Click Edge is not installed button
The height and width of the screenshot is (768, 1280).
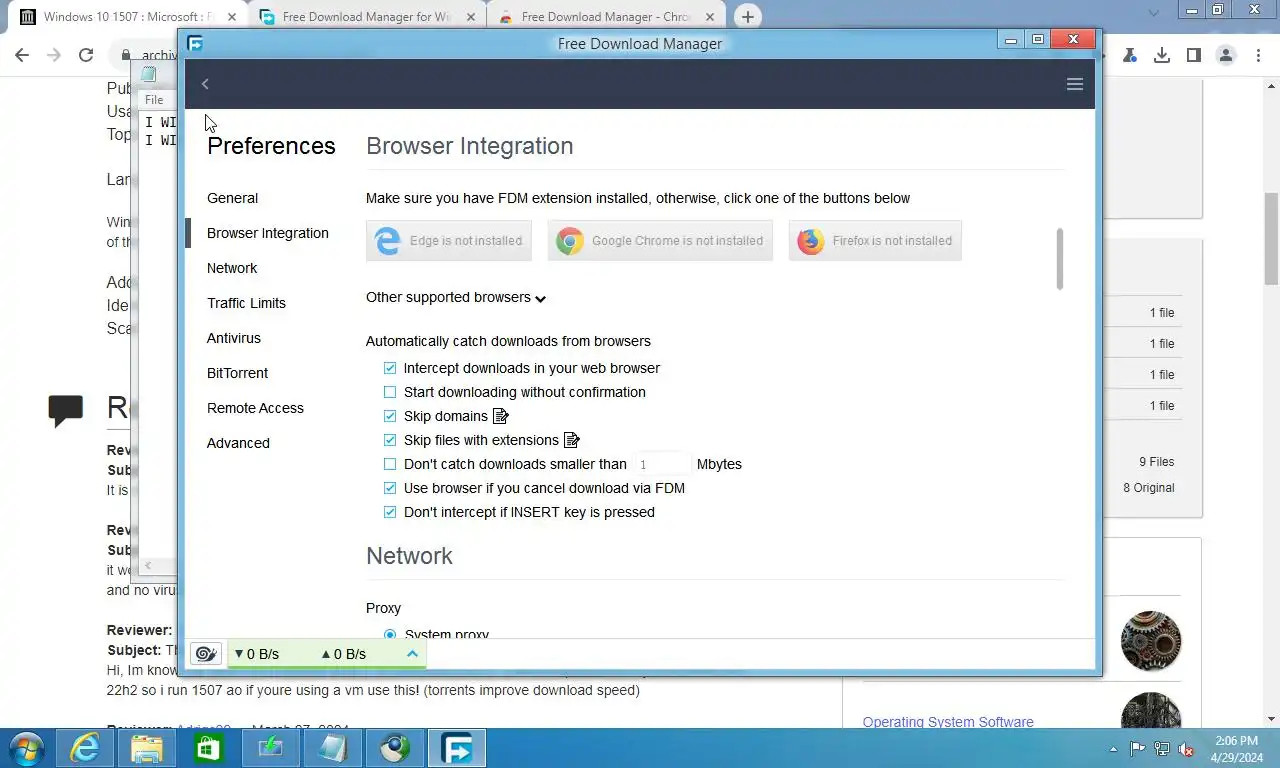[x=449, y=241]
